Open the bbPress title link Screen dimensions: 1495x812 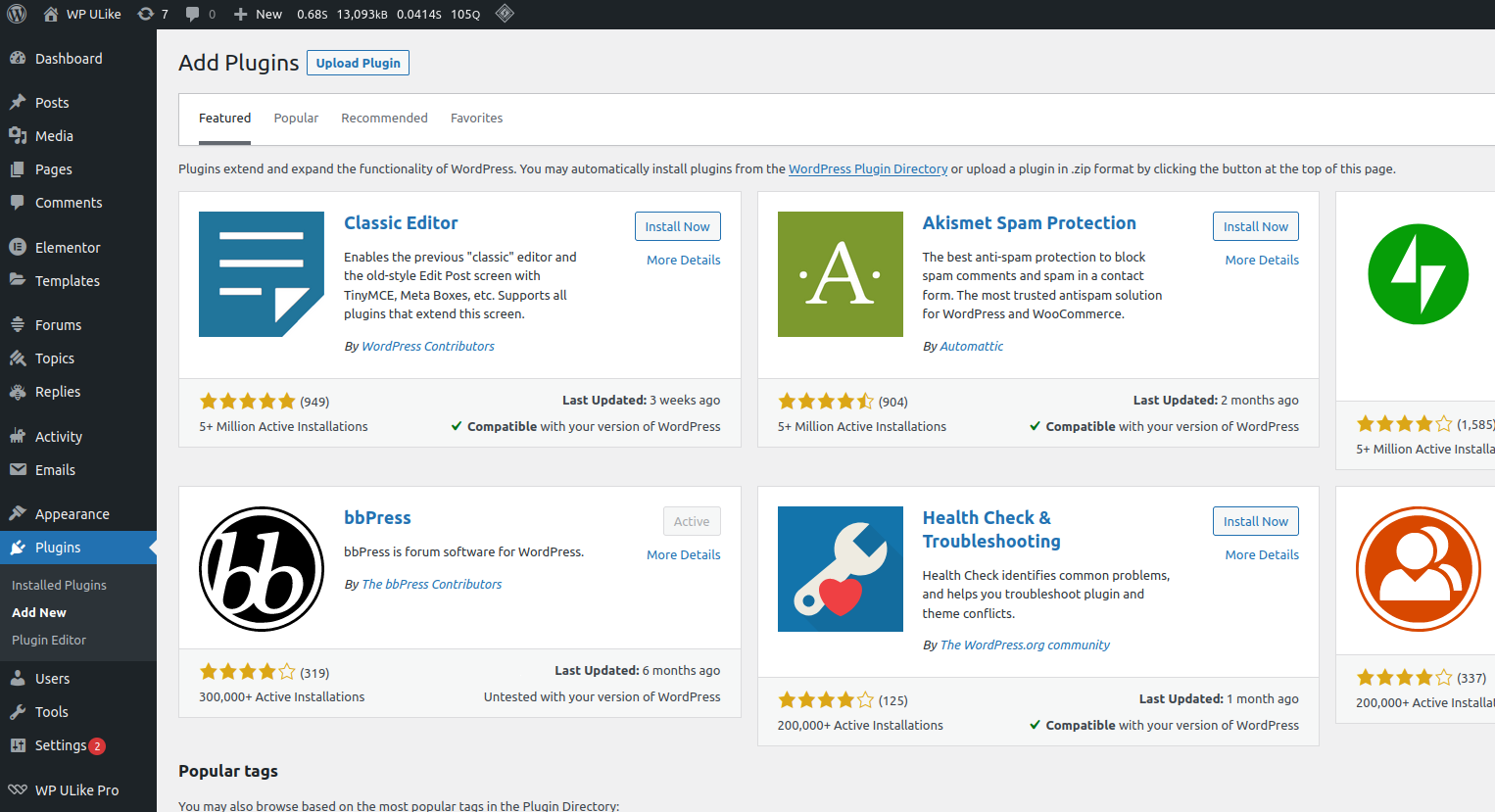click(377, 518)
